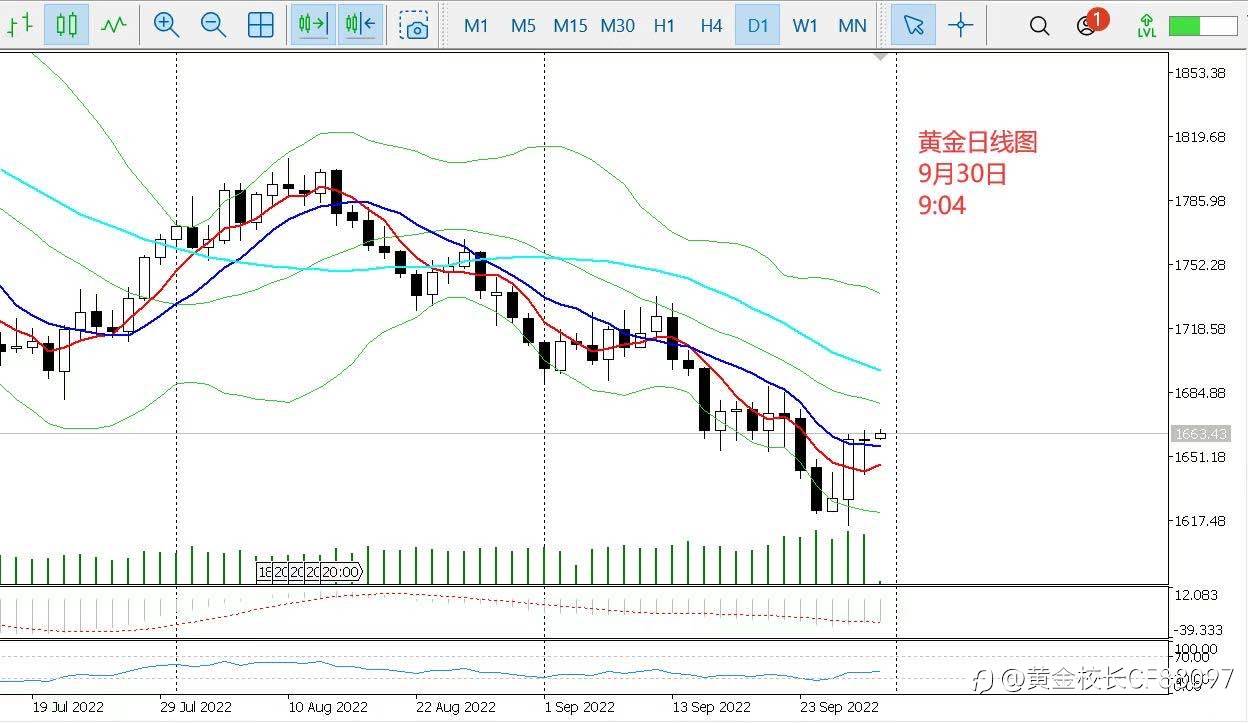1248x723 pixels.
Task: Click the 10 Aug 2022 date label
Action: 327,707
